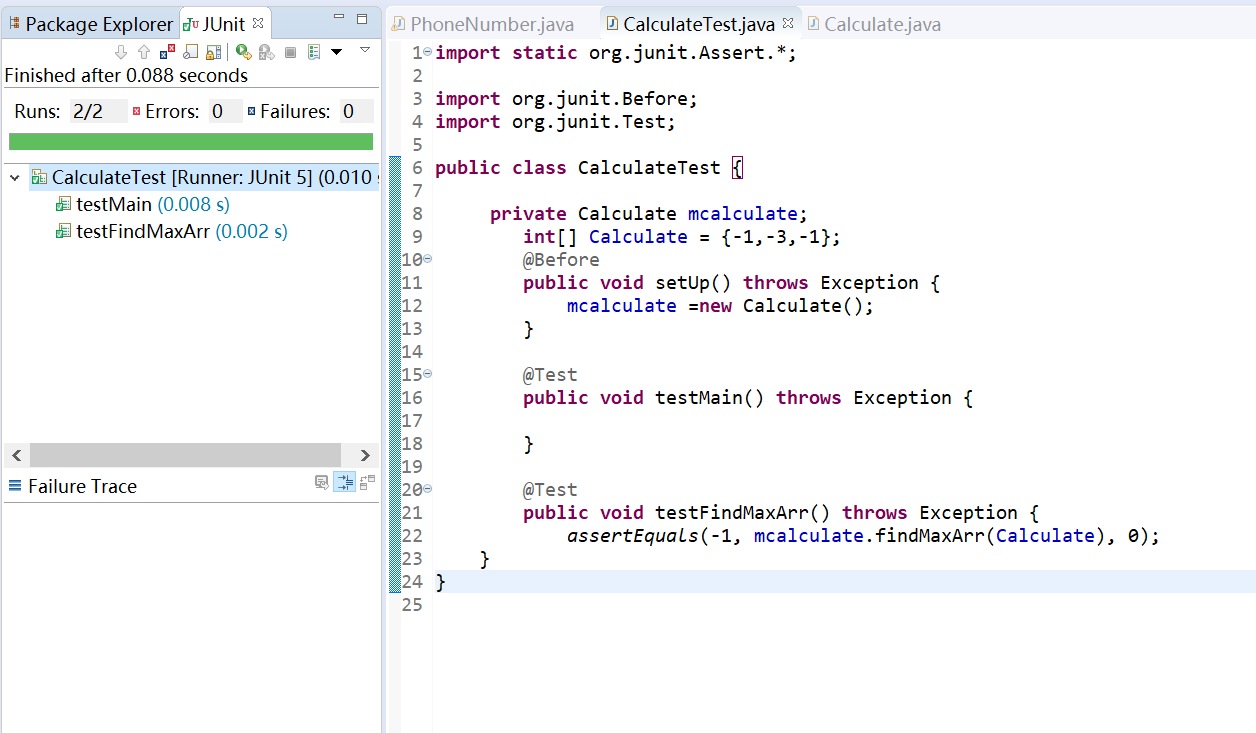Click '{-1,-3,-1}' array literal
Image resolution: width=1256 pixels, height=733 pixels.
point(776,237)
